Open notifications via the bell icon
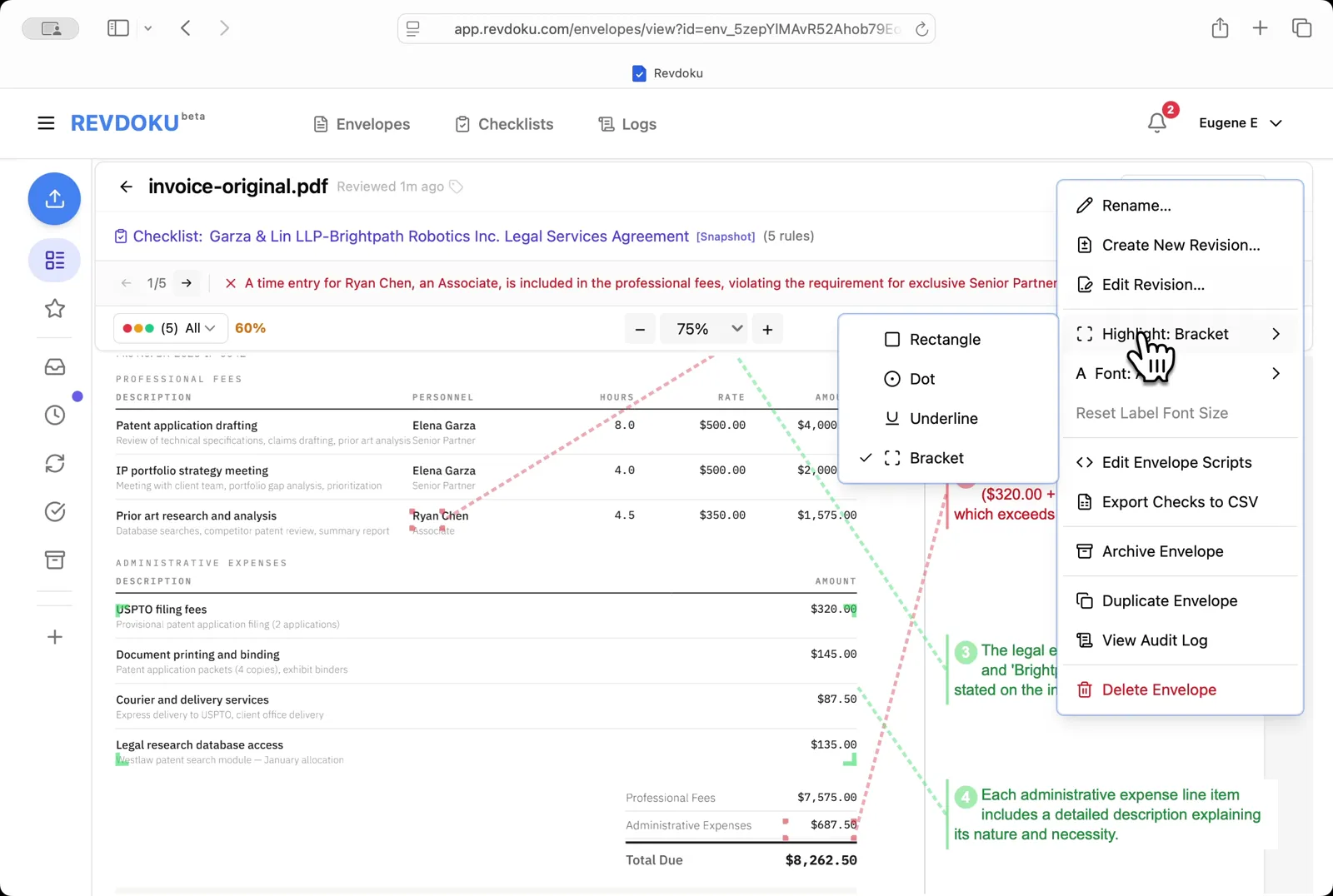The image size is (1333, 896). (x=1156, y=122)
